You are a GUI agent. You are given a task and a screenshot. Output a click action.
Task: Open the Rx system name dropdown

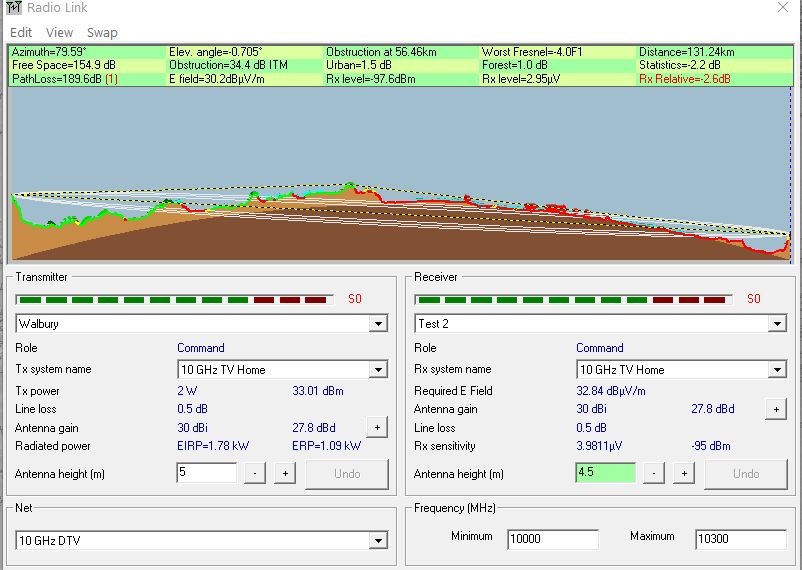click(777, 370)
